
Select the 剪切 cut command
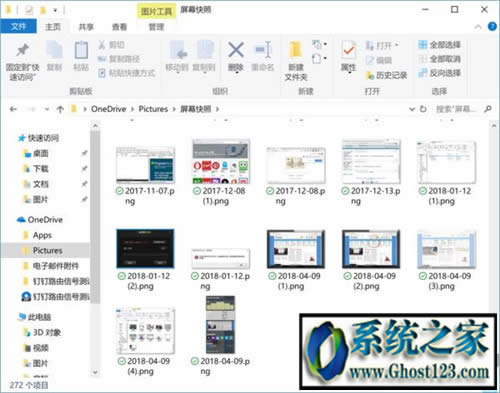click(x=111, y=45)
